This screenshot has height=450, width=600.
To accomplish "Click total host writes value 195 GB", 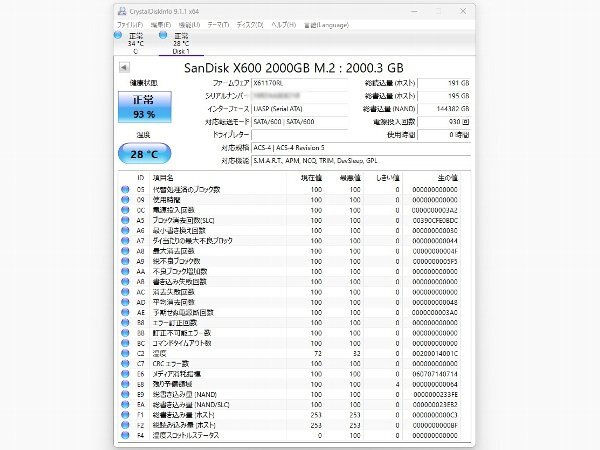I will coord(444,96).
